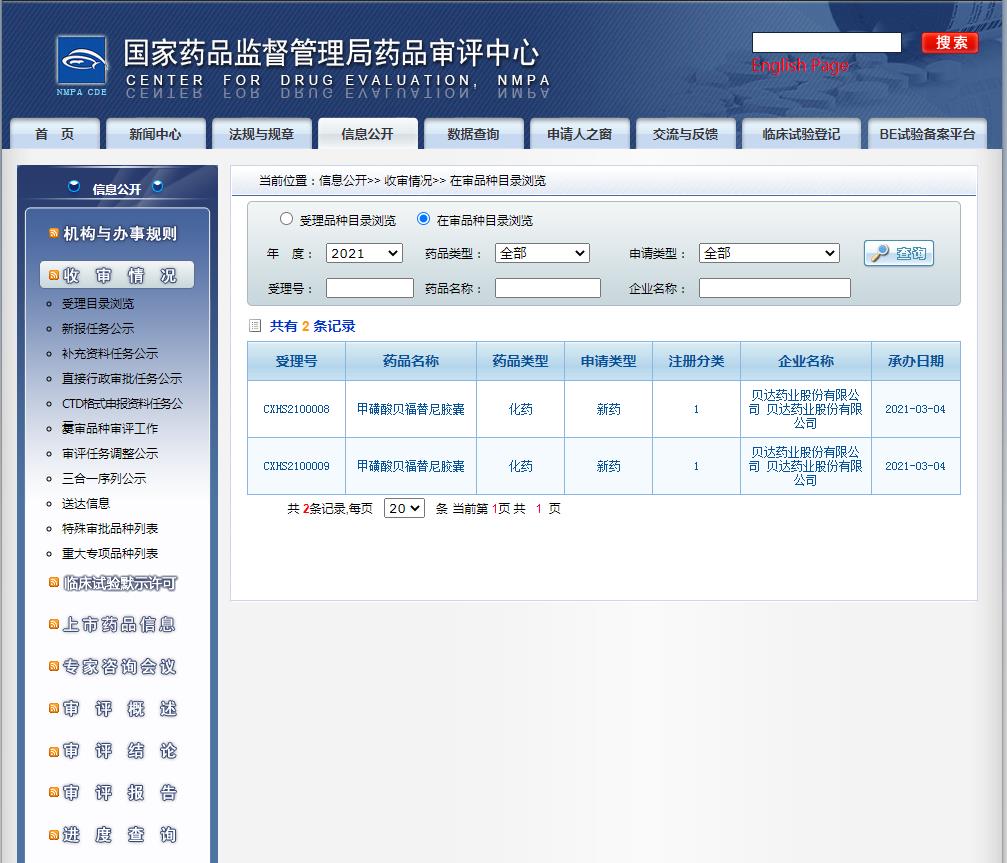Open 直接行政审批任务公示 sidebar link
Screen dimensions: 1007x863
pos(121,378)
